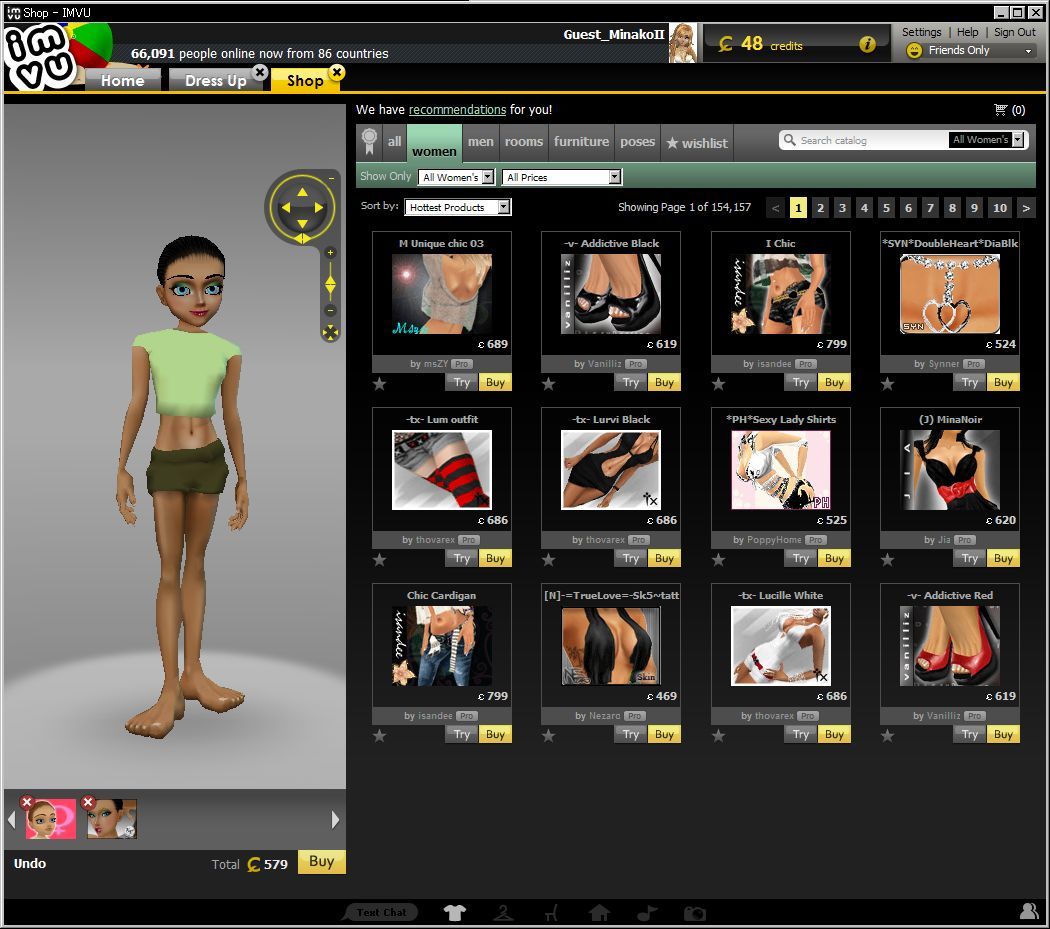This screenshot has width=1050, height=929.
Task: Pan the avatar camera upward
Action: click(302, 192)
